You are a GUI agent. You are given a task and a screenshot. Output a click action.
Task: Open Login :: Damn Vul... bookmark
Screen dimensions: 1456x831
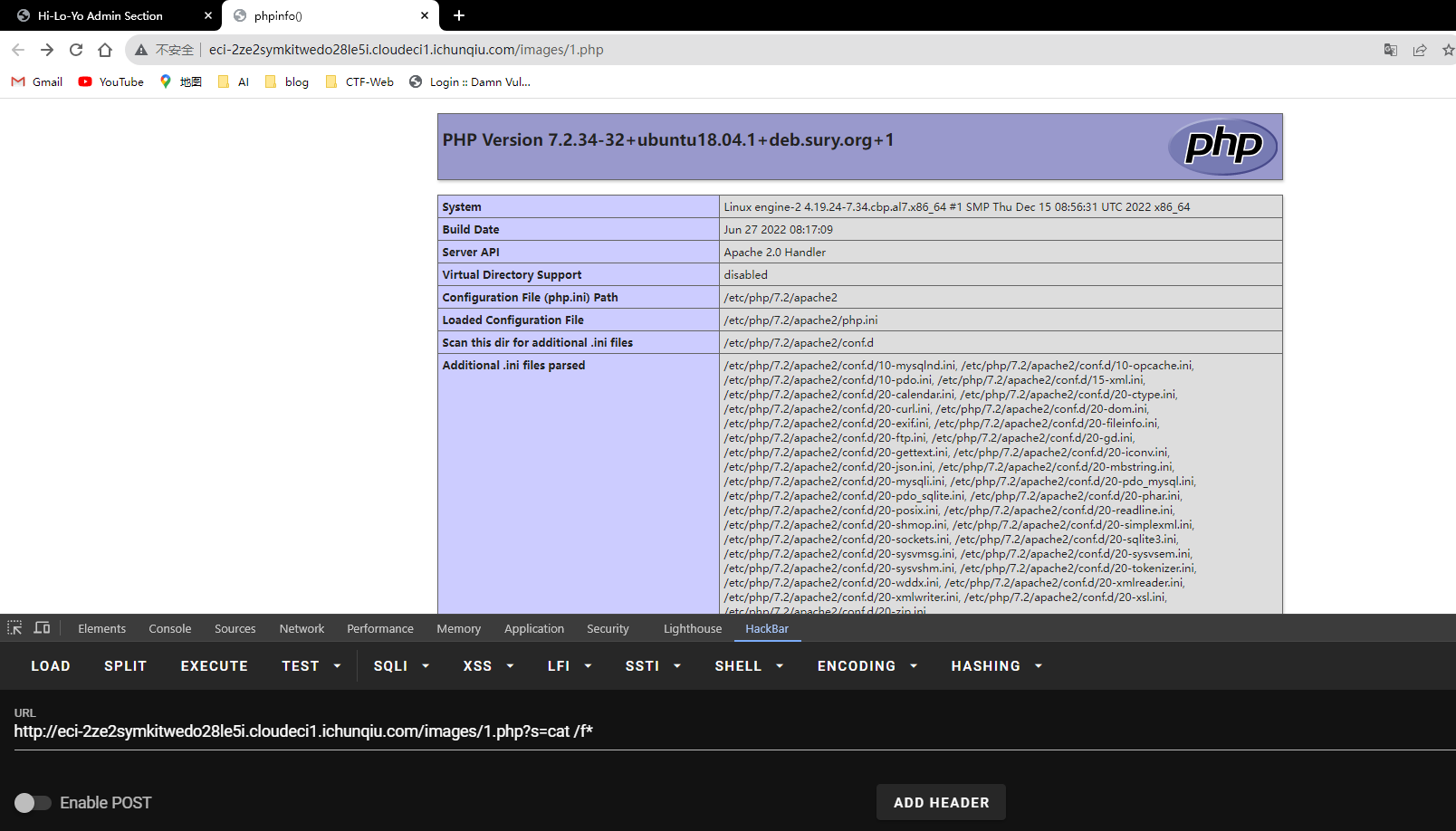pyautogui.click(x=470, y=81)
